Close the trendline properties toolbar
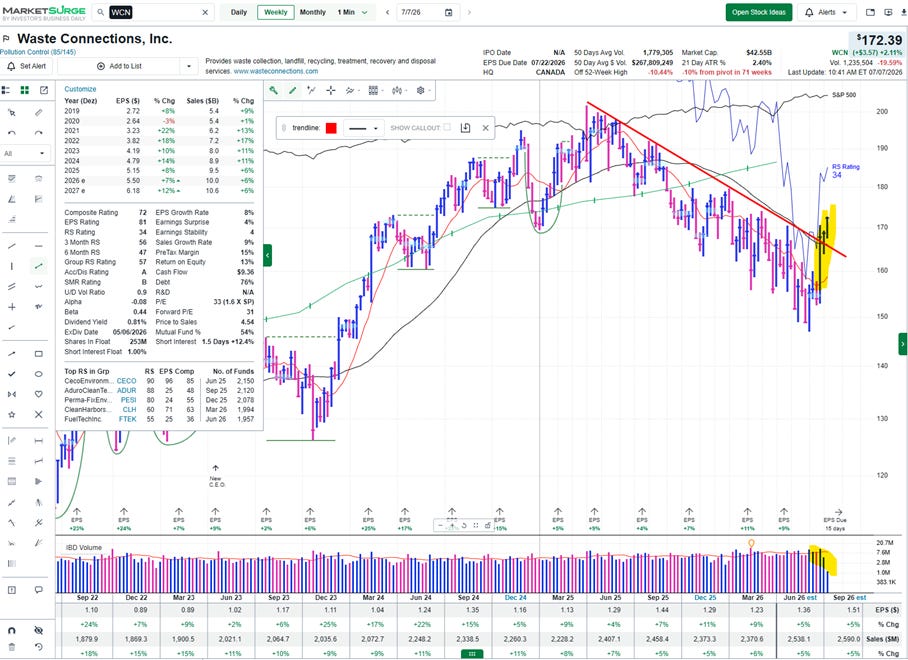The height and width of the screenshot is (660, 908). (486, 128)
